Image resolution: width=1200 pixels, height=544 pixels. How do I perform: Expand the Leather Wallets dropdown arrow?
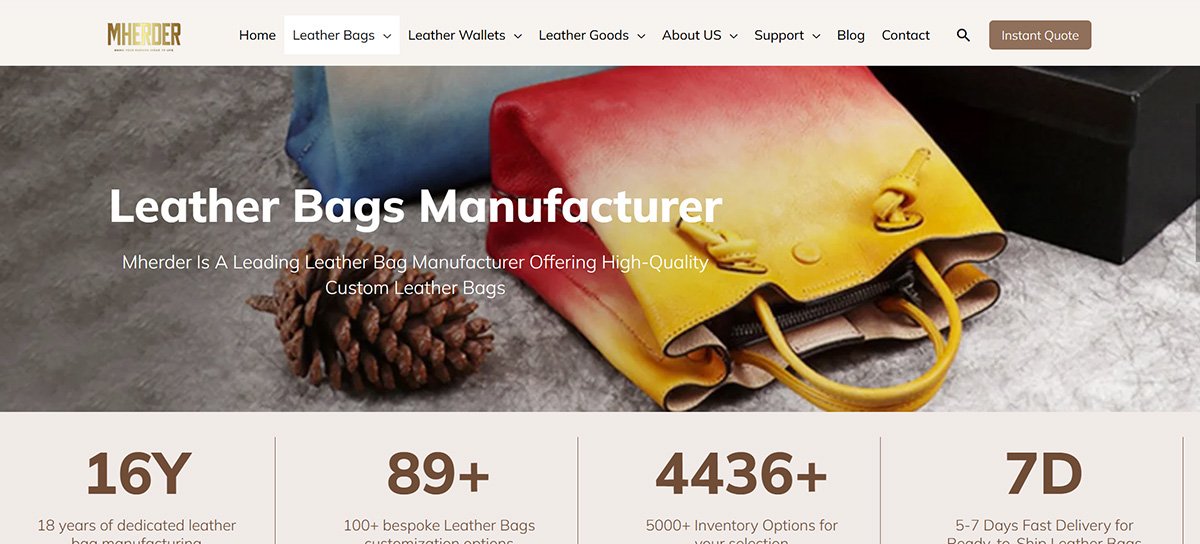(518, 36)
